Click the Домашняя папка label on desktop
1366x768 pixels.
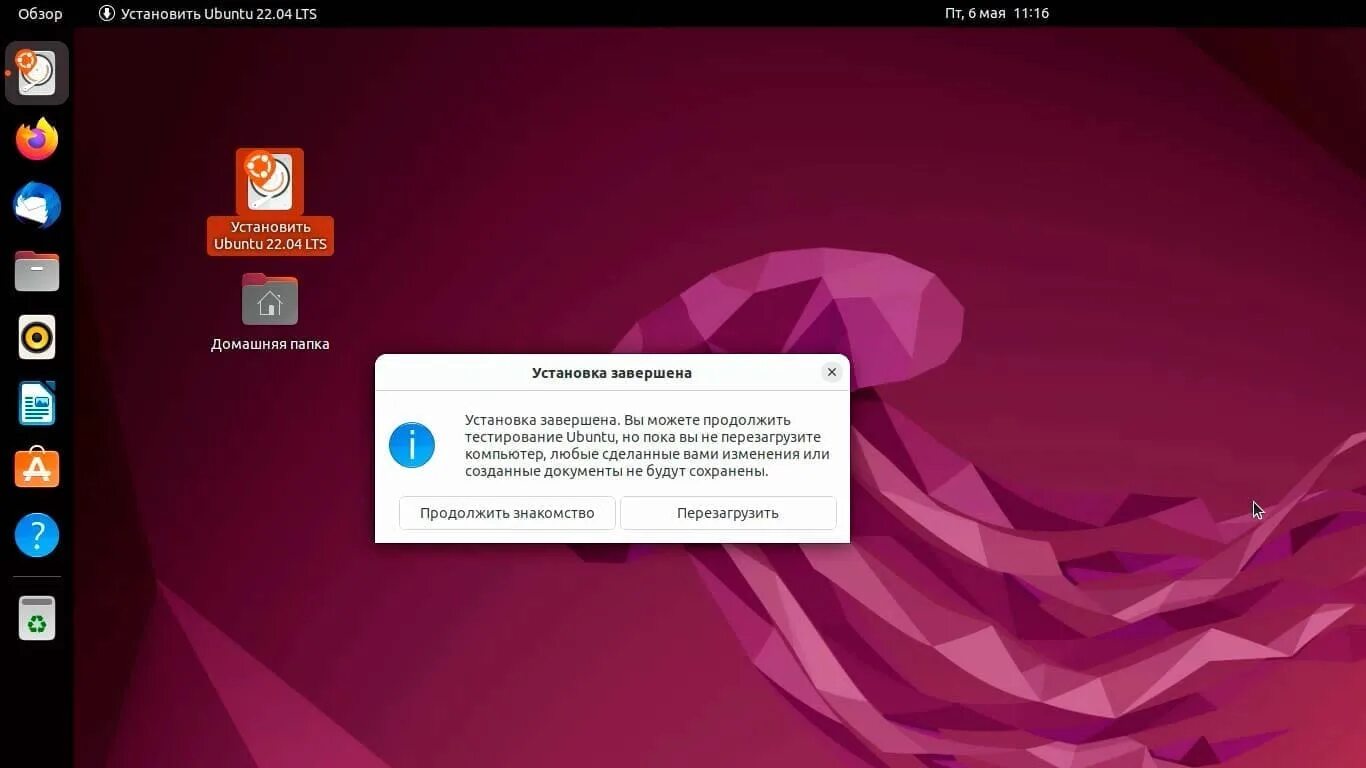(x=270, y=344)
